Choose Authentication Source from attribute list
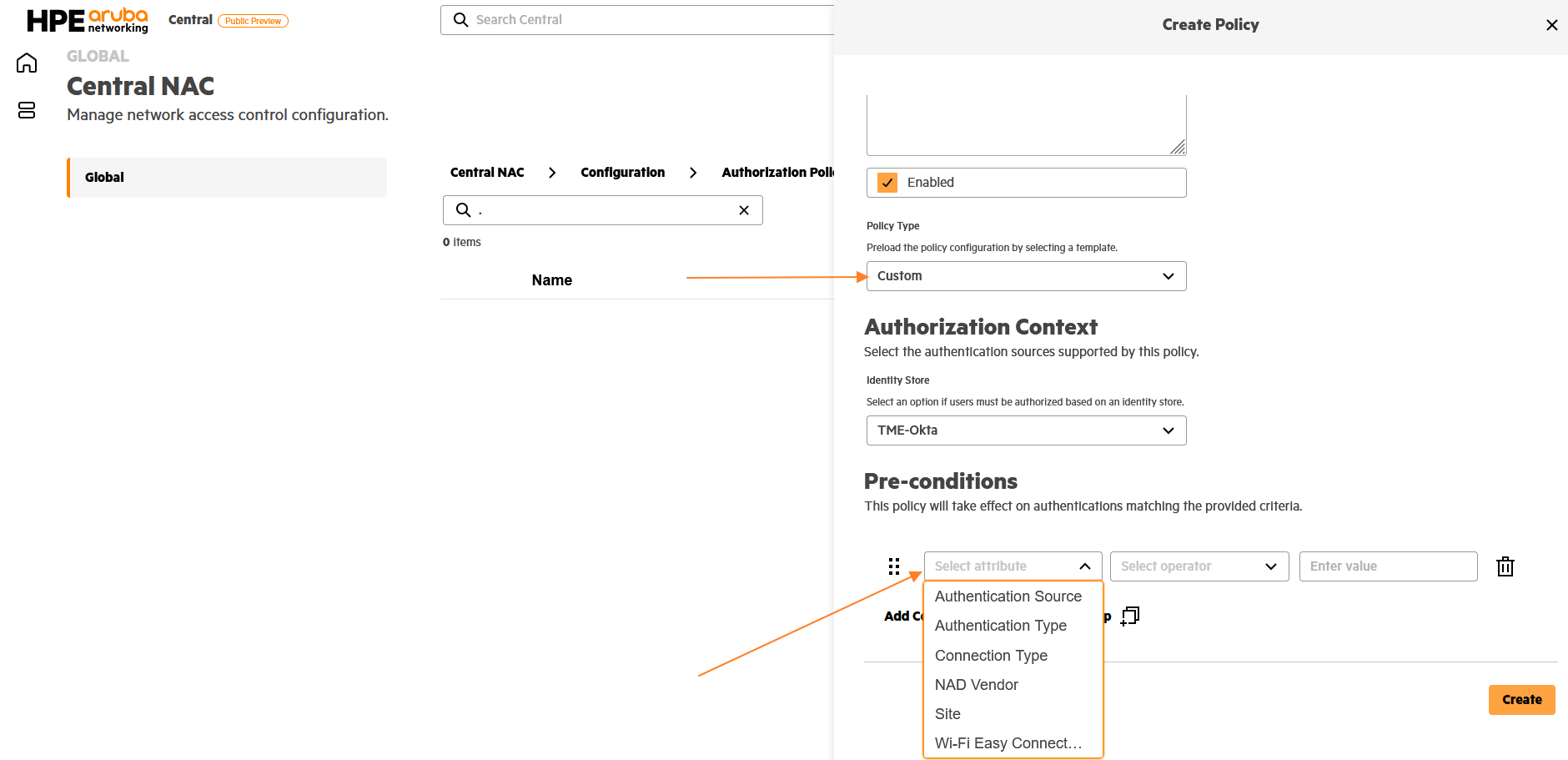Viewport: 1568px width, 760px height. coord(1008,596)
